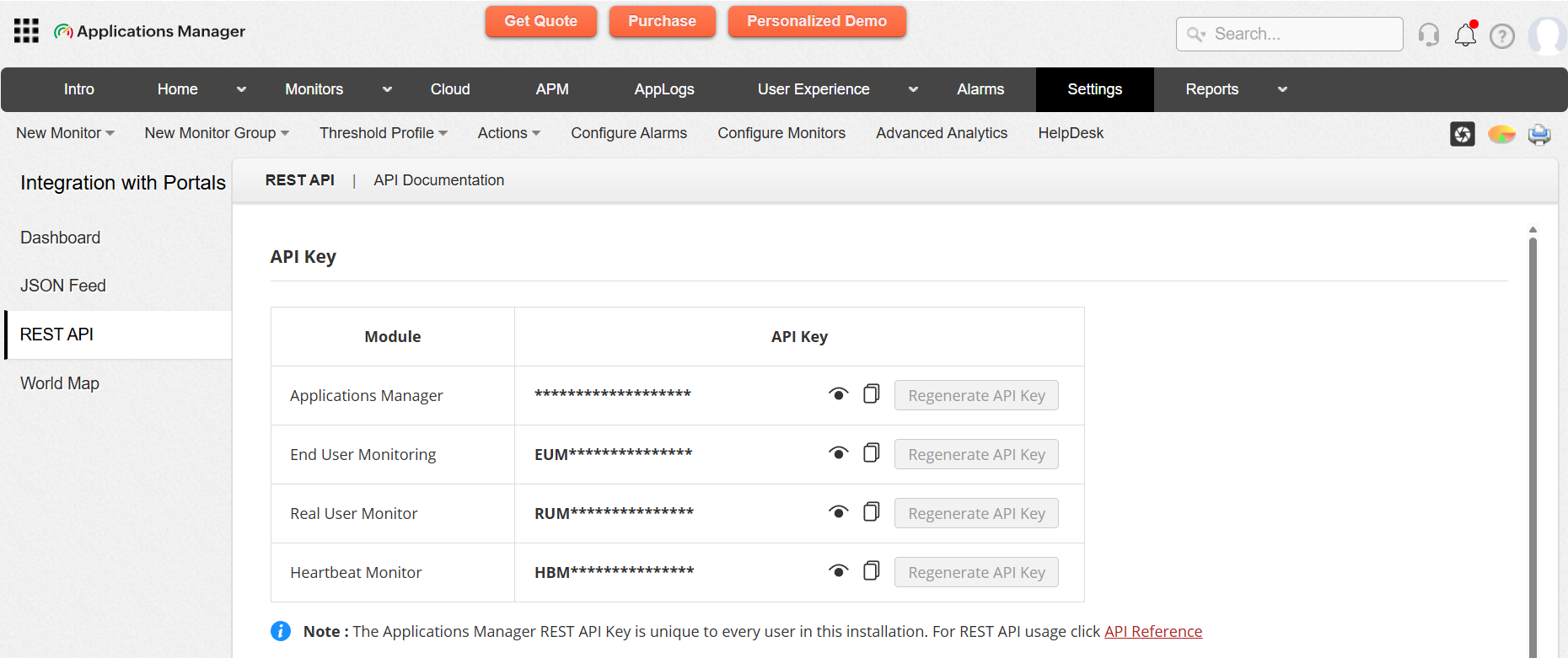The image size is (1568, 658).
Task: Open the Monitors tab
Action: [x=314, y=89]
